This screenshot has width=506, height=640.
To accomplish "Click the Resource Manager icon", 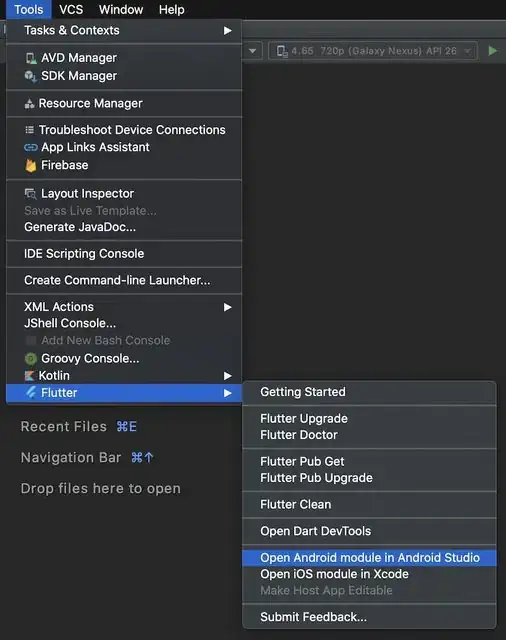I will 29,104.
